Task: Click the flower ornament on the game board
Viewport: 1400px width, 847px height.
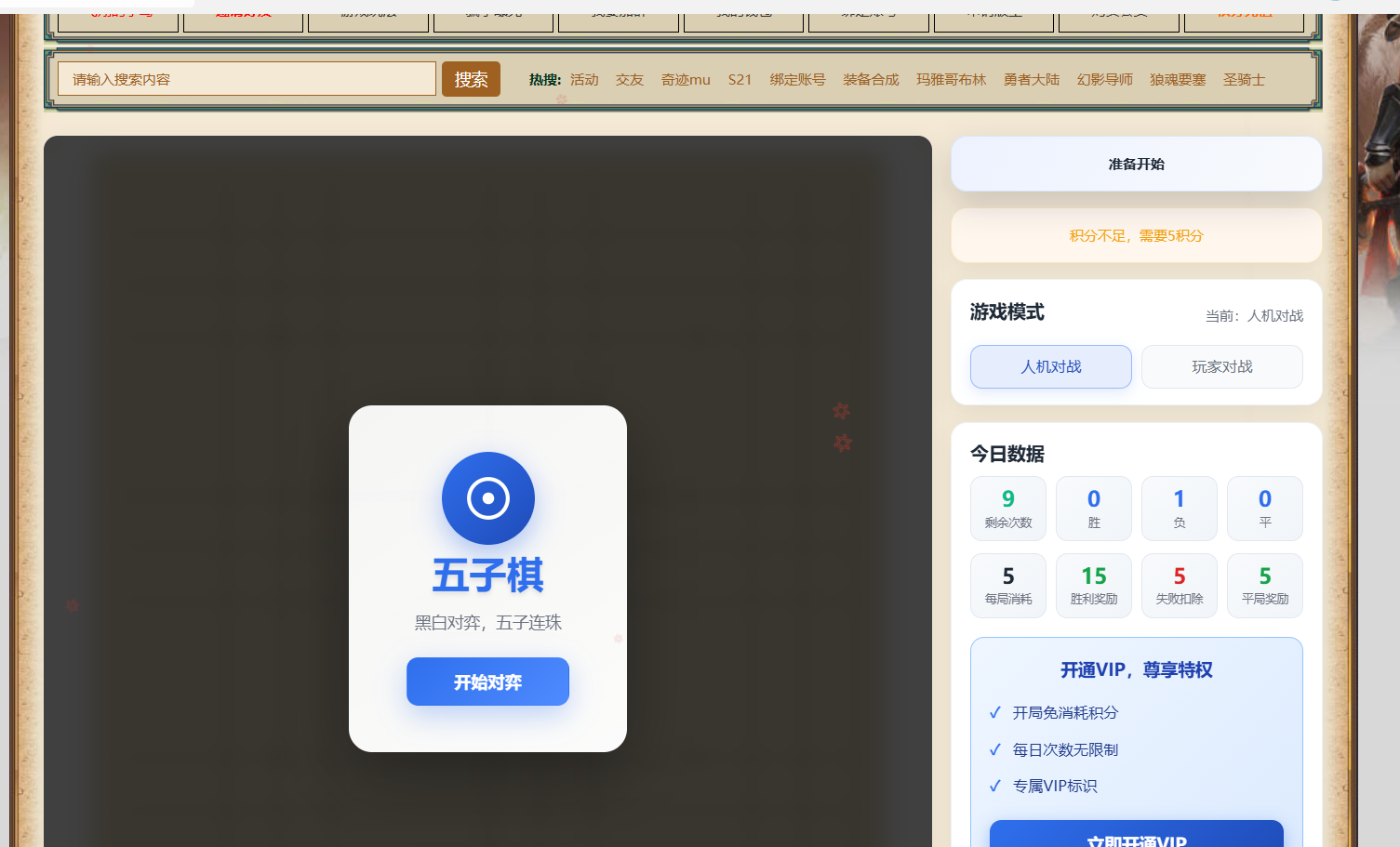Action: coord(842,411)
